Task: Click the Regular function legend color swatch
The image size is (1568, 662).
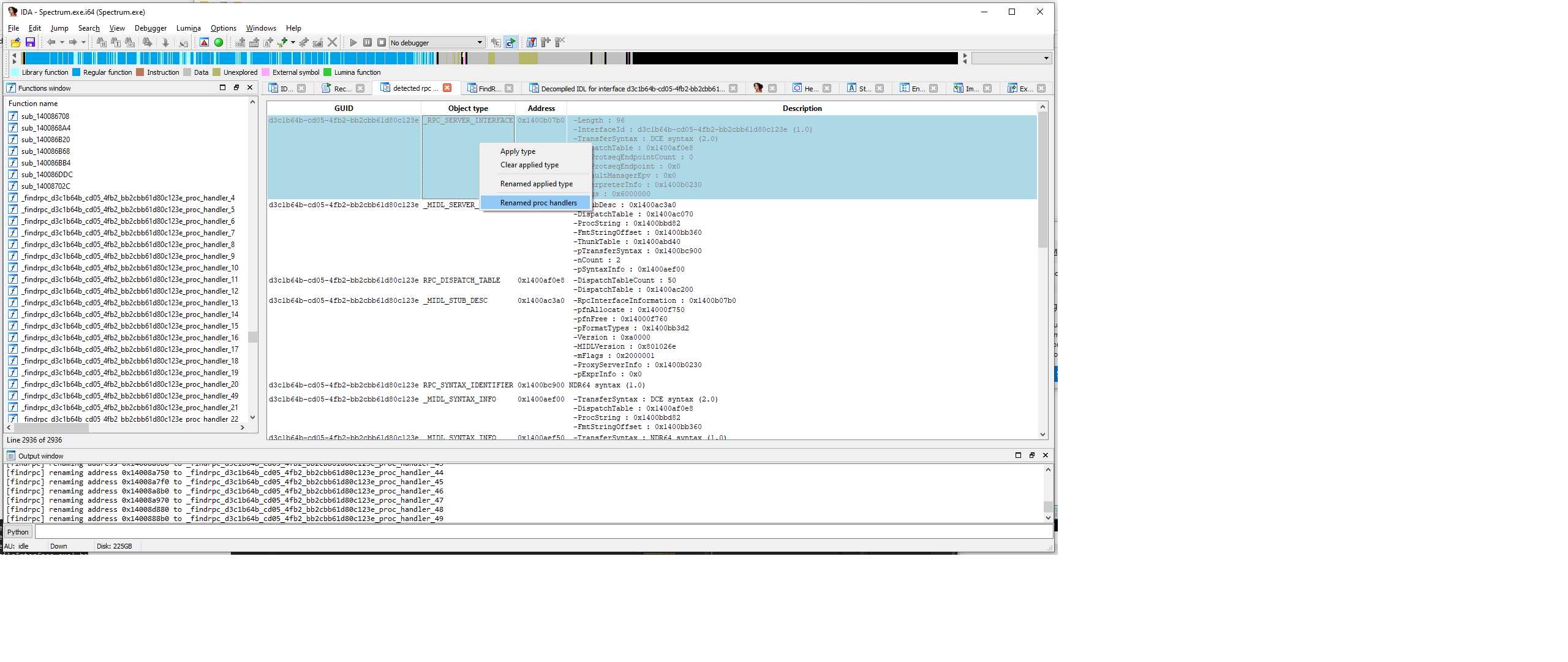Action: click(77, 72)
